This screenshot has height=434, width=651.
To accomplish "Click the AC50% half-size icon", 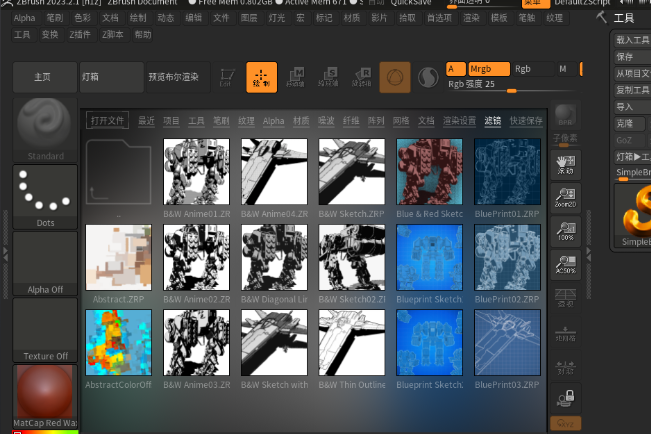I will [x=566, y=267].
